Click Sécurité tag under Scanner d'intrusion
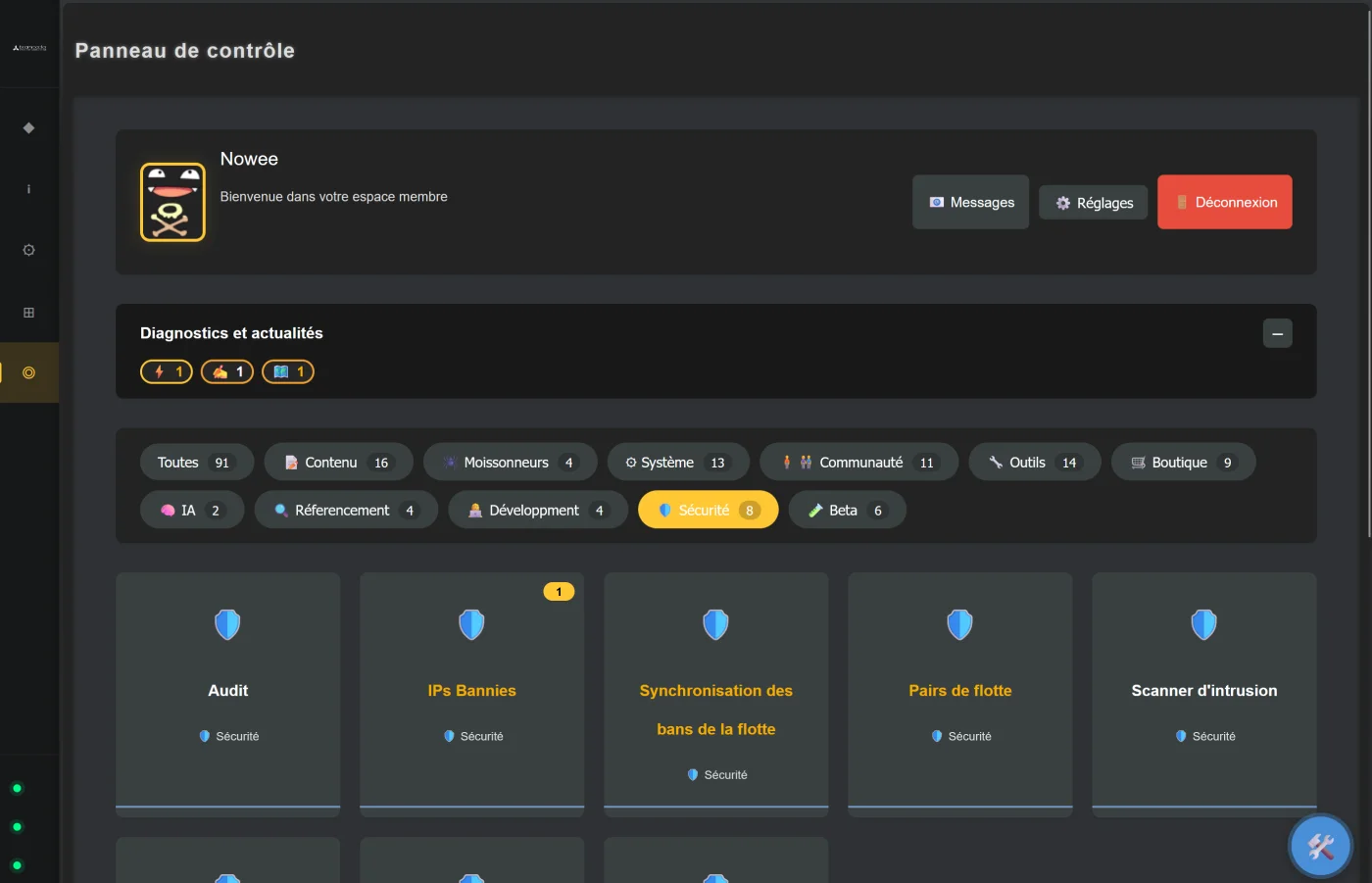Viewport: 1372px width, 883px height. click(x=1205, y=736)
